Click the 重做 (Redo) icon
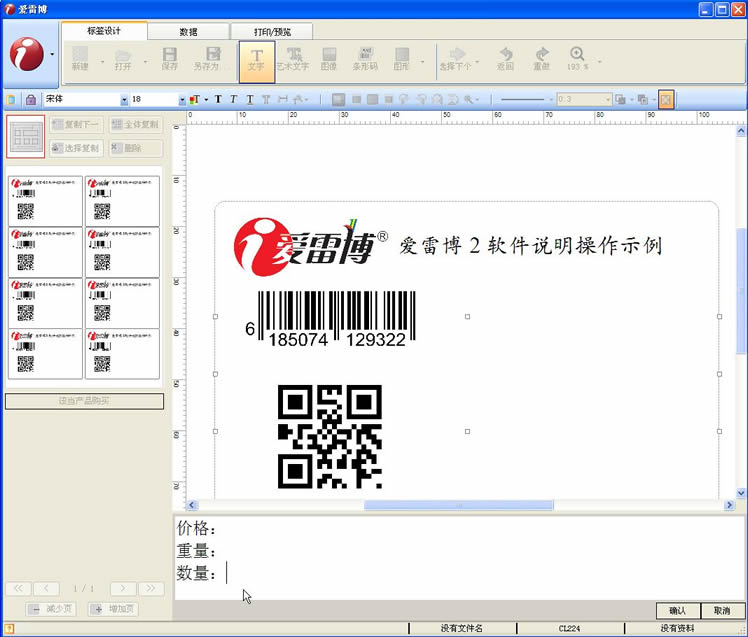748x637 pixels. 542,59
